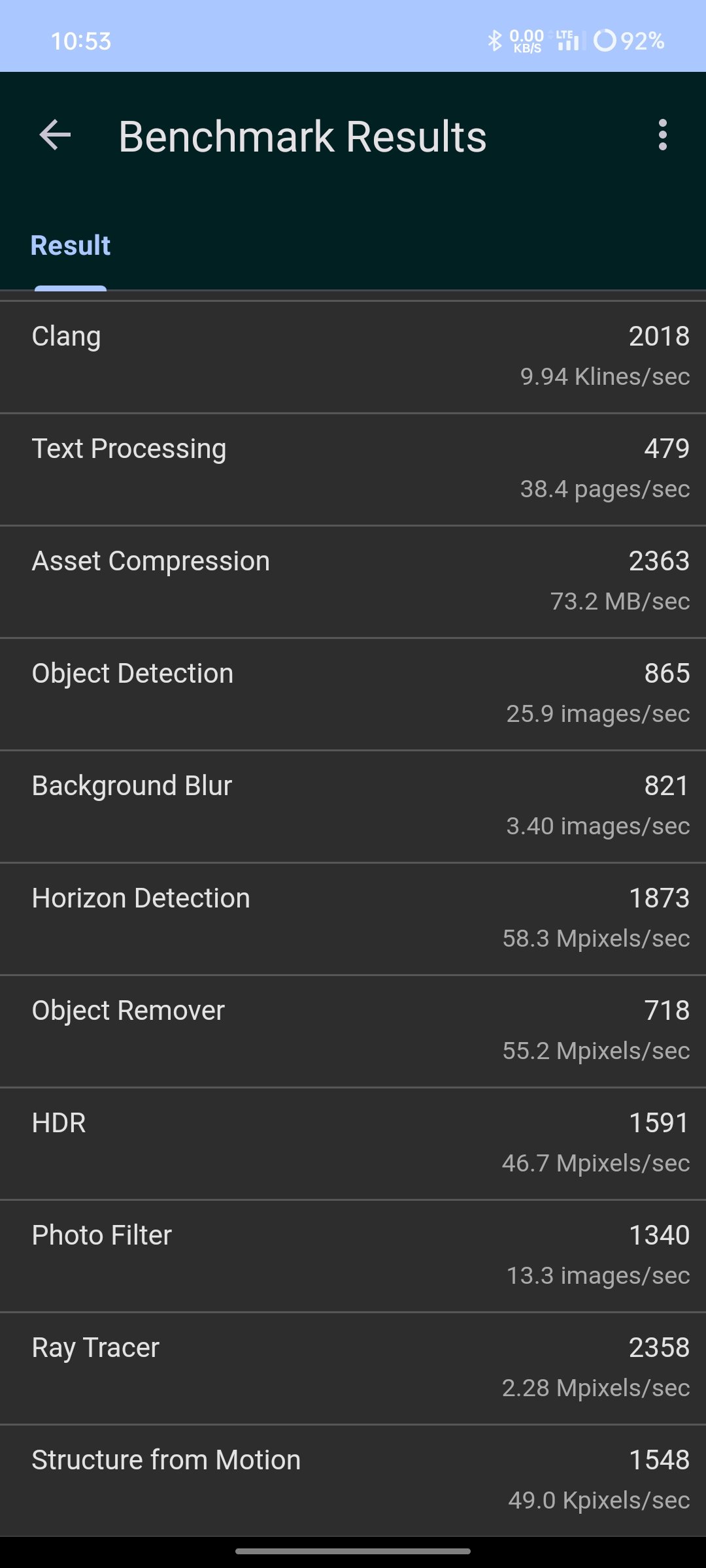Open the Text Processing result row
The image size is (706, 1568).
[x=353, y=469]
